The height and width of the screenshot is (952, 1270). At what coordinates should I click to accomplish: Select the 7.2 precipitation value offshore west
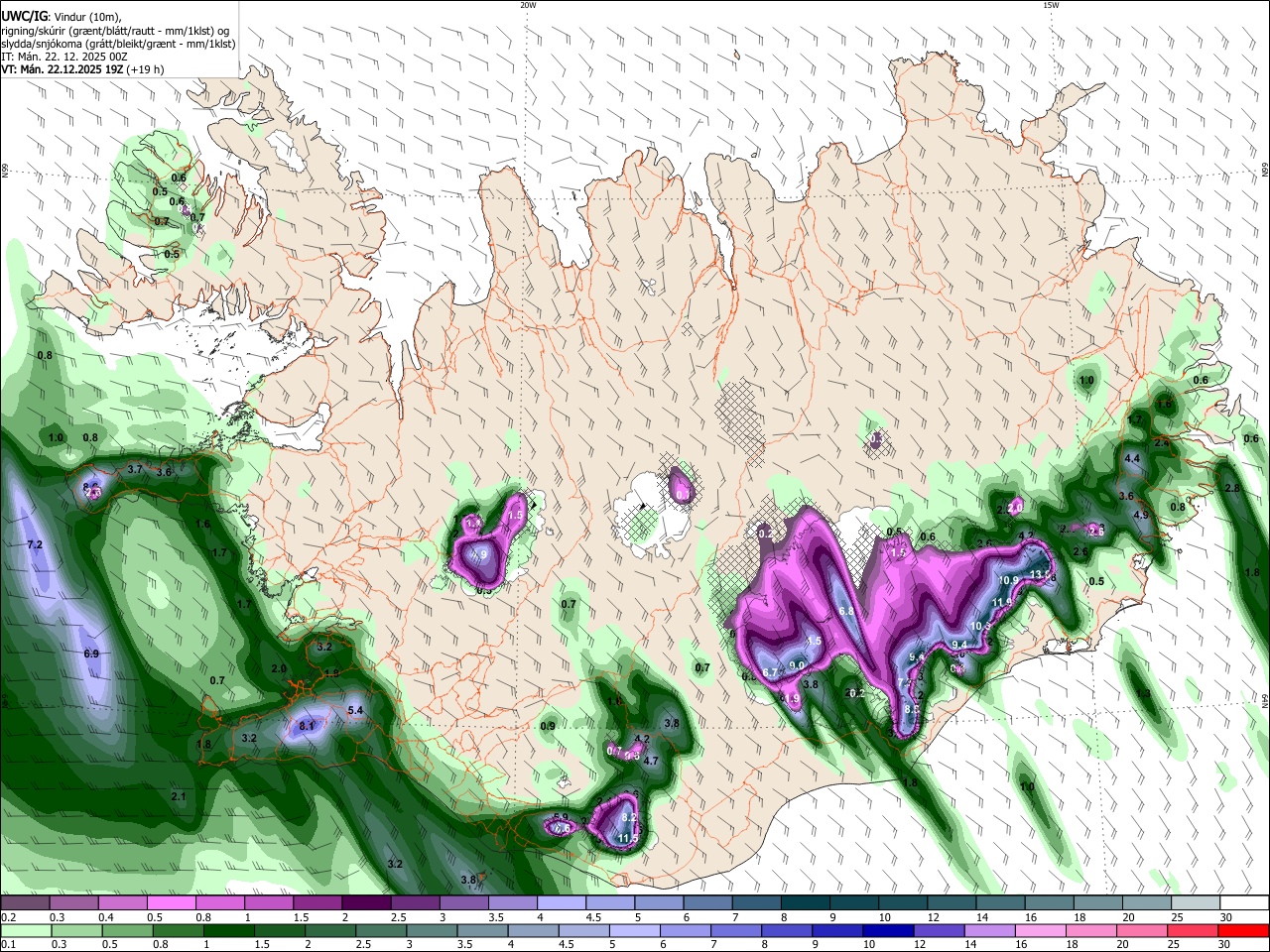pos(35,545)
